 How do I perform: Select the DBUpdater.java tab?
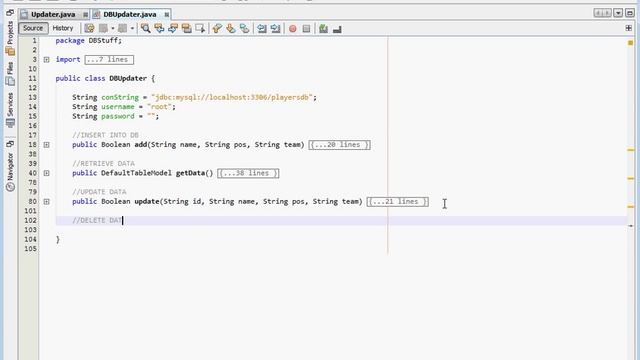[x=130, y=14]
